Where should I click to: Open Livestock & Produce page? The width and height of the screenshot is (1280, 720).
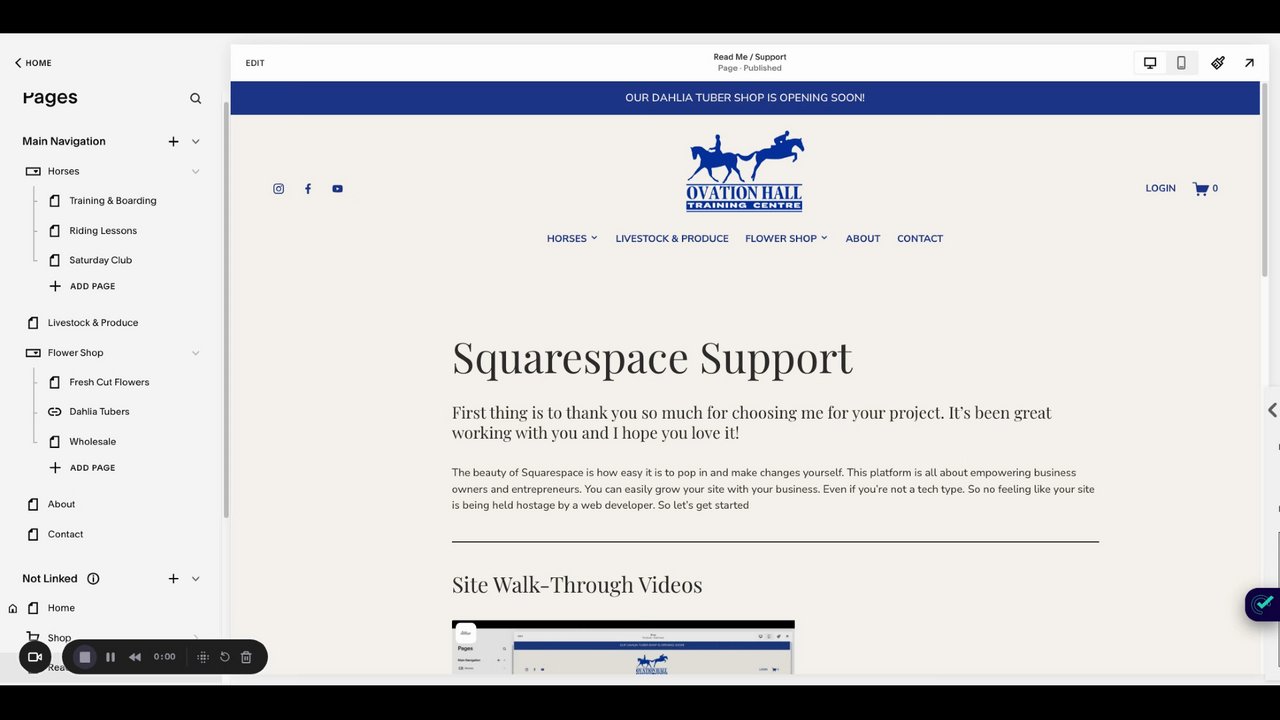(x=93, y=323)
